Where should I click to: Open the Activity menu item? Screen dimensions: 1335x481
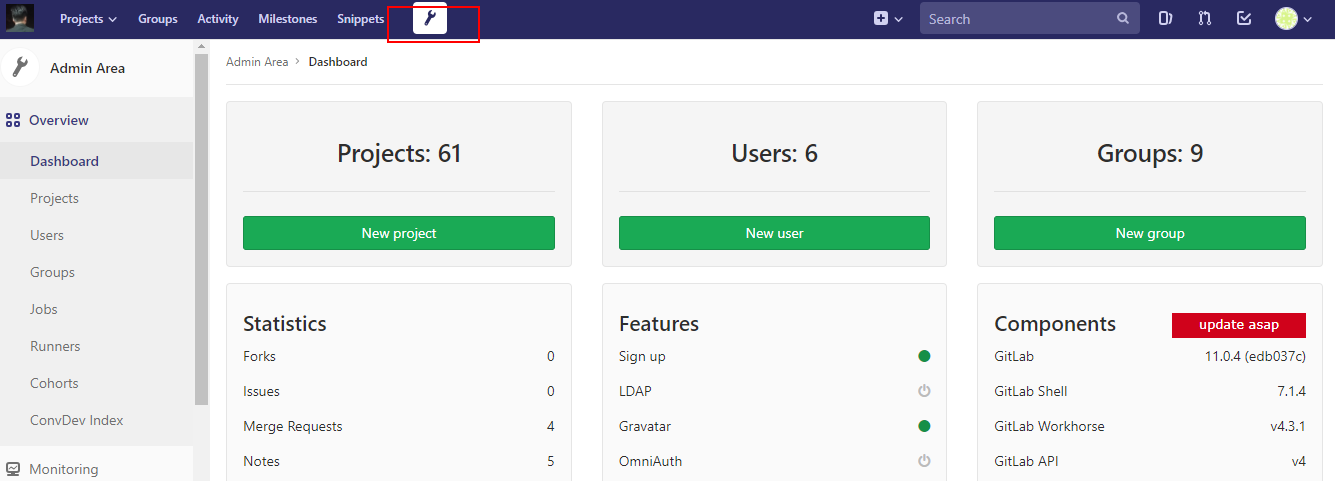pos(218,19)
